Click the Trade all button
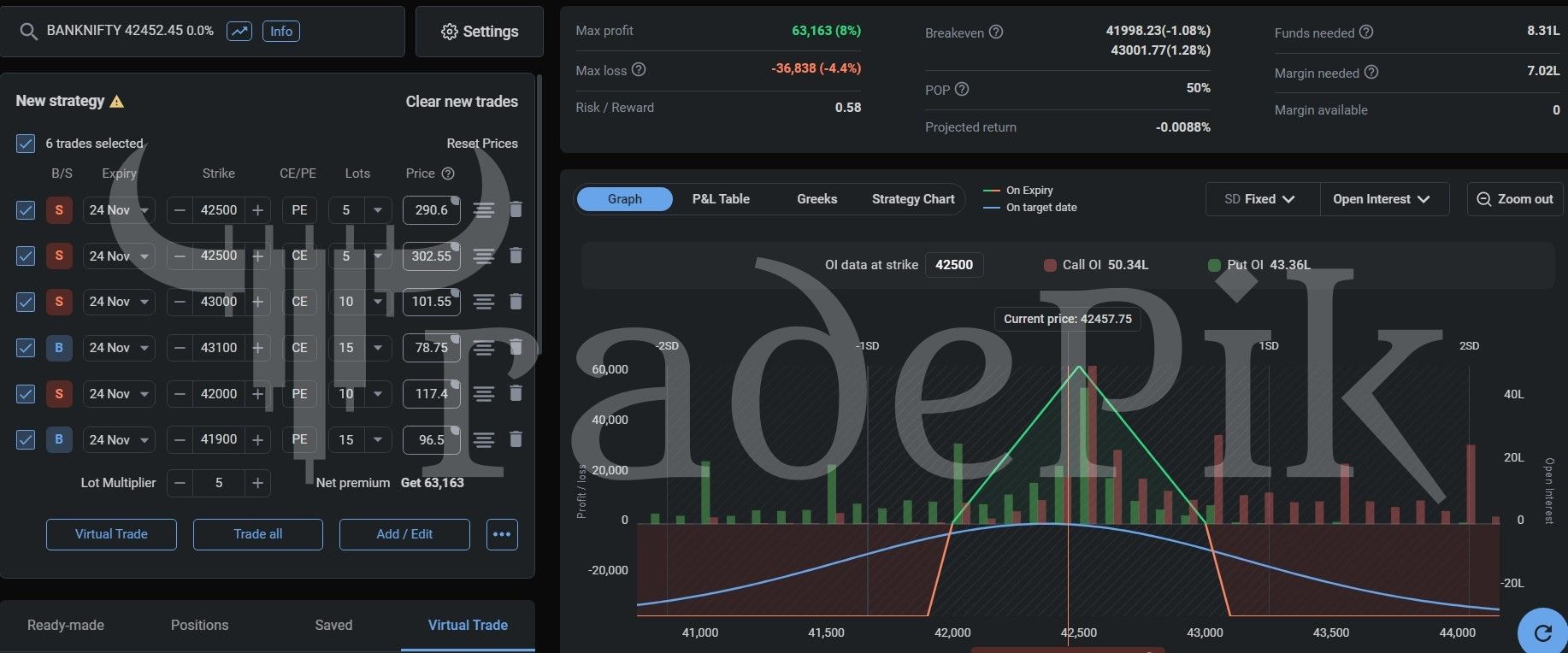The width and height of the screenshot is (1568, 653). [258, 534]
